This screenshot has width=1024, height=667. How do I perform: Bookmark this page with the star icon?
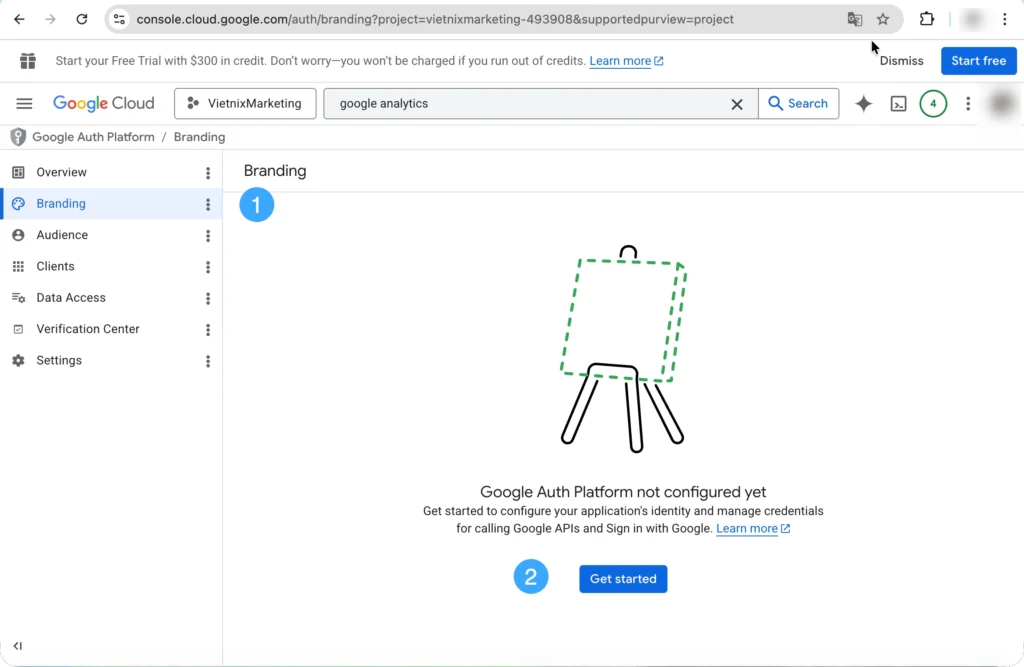pyautogui.click(x=883, y=19)
